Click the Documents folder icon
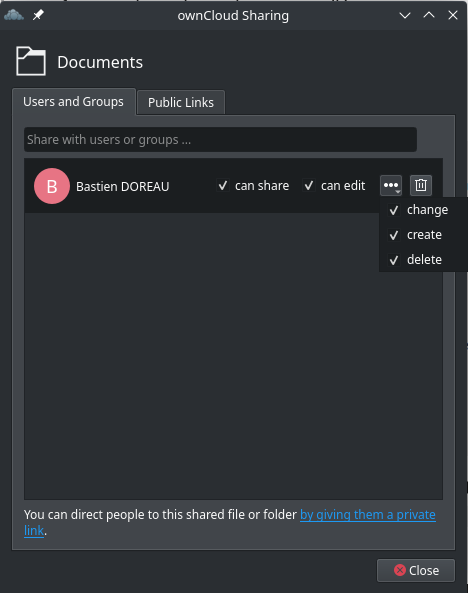The image size is (468, 593). pyautogui.click(x=31, y=61)
